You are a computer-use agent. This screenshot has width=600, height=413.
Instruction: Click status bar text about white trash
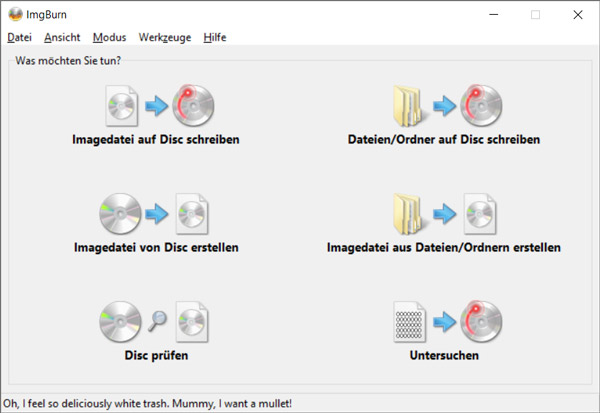[147, 403]
